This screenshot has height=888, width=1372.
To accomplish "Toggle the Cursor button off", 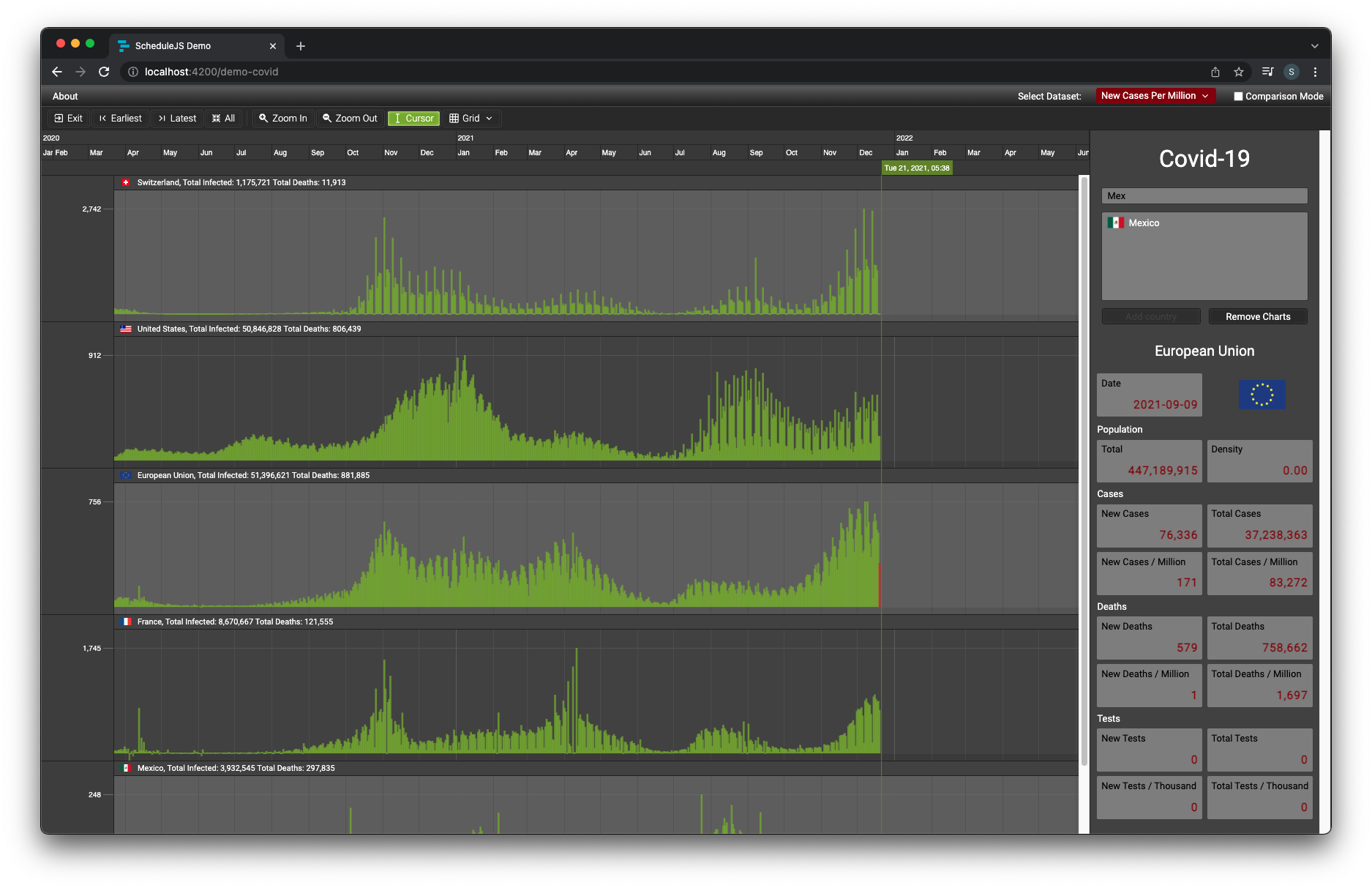I will (413, 119).
